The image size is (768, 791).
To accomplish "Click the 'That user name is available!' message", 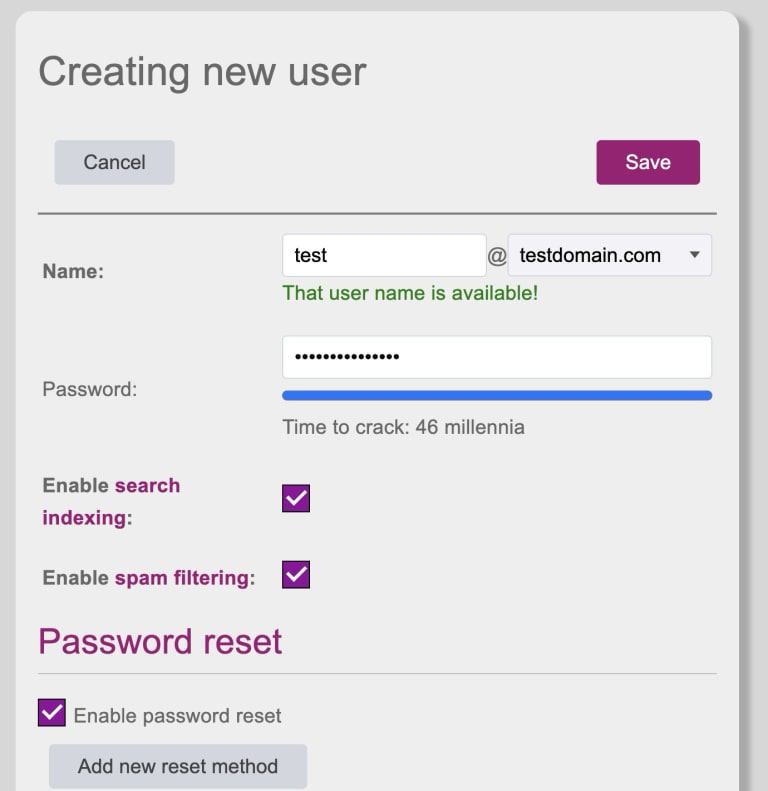I will click(x=410, y=293).
